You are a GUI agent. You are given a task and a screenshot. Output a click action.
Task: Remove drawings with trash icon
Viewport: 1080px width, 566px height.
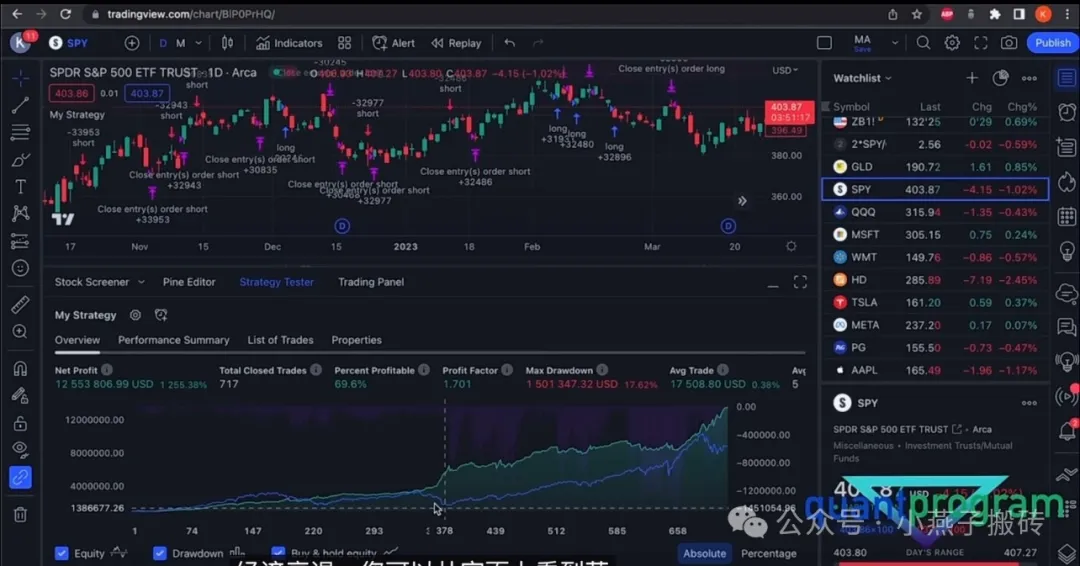click(x=20, y=514)
